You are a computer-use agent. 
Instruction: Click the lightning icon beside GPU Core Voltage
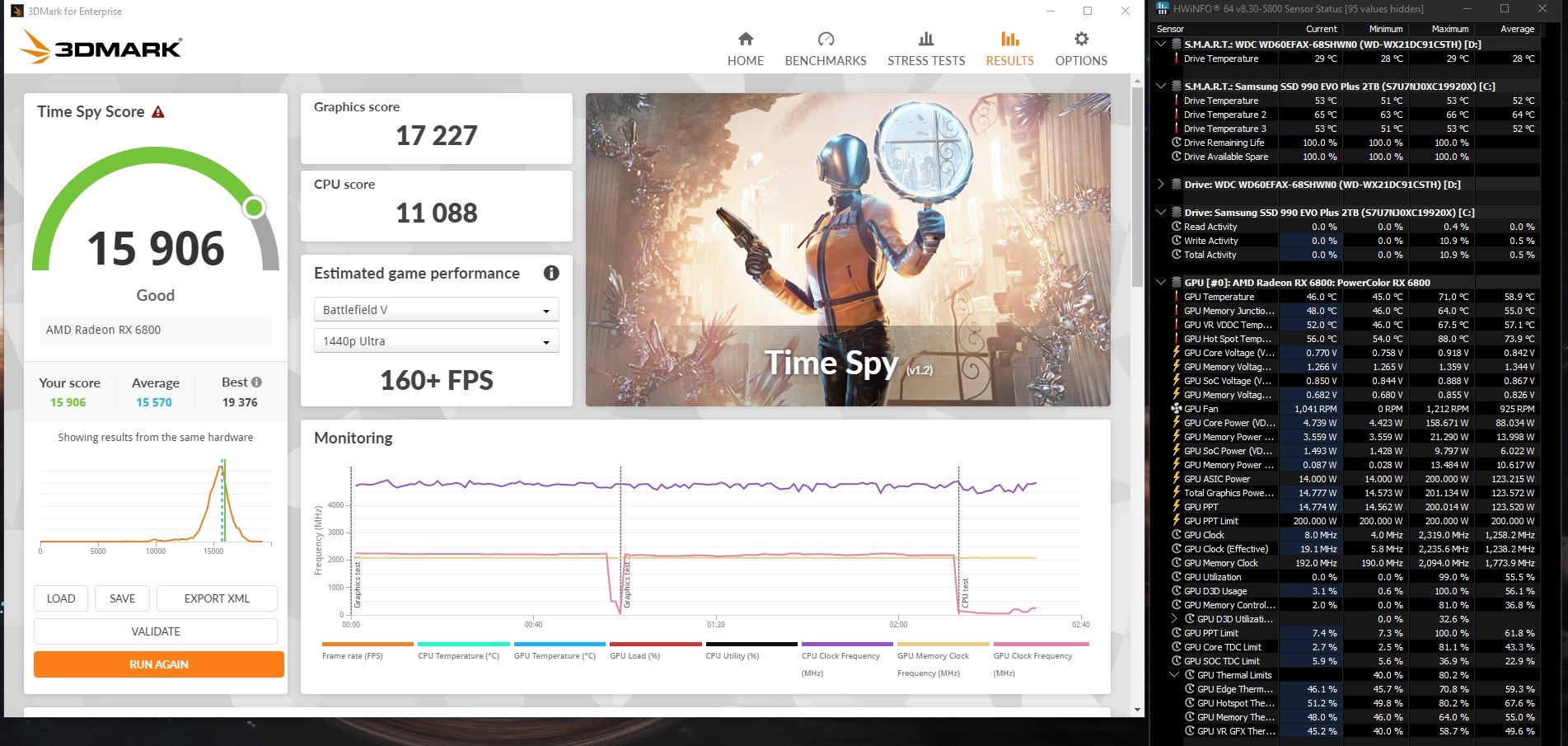click(x=1177, y=353)
